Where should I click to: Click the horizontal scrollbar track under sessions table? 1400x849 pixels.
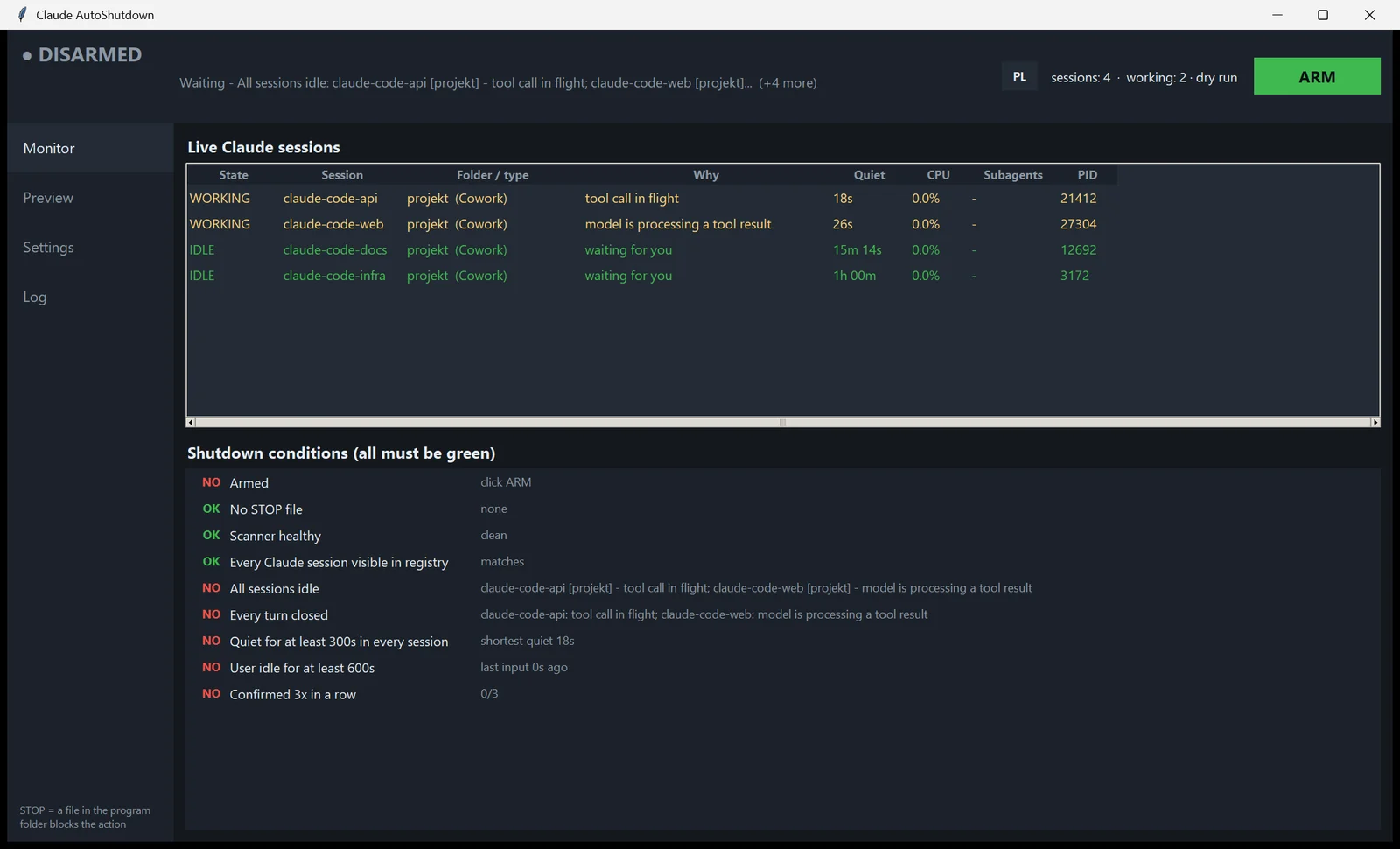tap(783, 422)
